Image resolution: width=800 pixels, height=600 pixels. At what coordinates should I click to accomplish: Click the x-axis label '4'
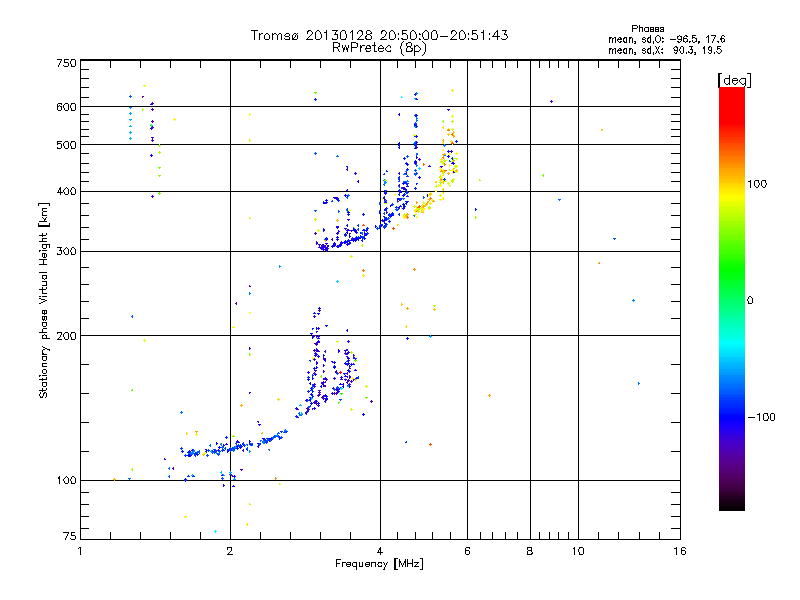(380, 551)
